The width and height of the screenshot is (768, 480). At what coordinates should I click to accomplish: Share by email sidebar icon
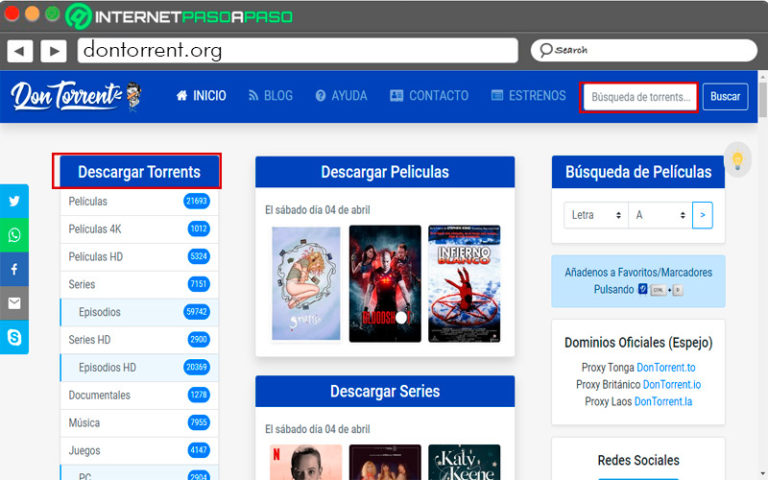[14, 303]
